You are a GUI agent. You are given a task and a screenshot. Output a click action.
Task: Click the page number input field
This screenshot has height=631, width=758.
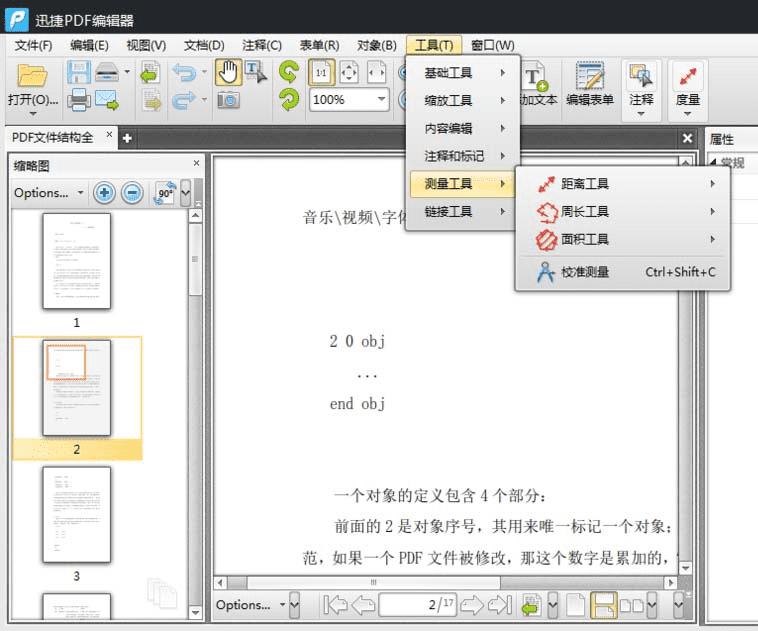coord(418,604)
